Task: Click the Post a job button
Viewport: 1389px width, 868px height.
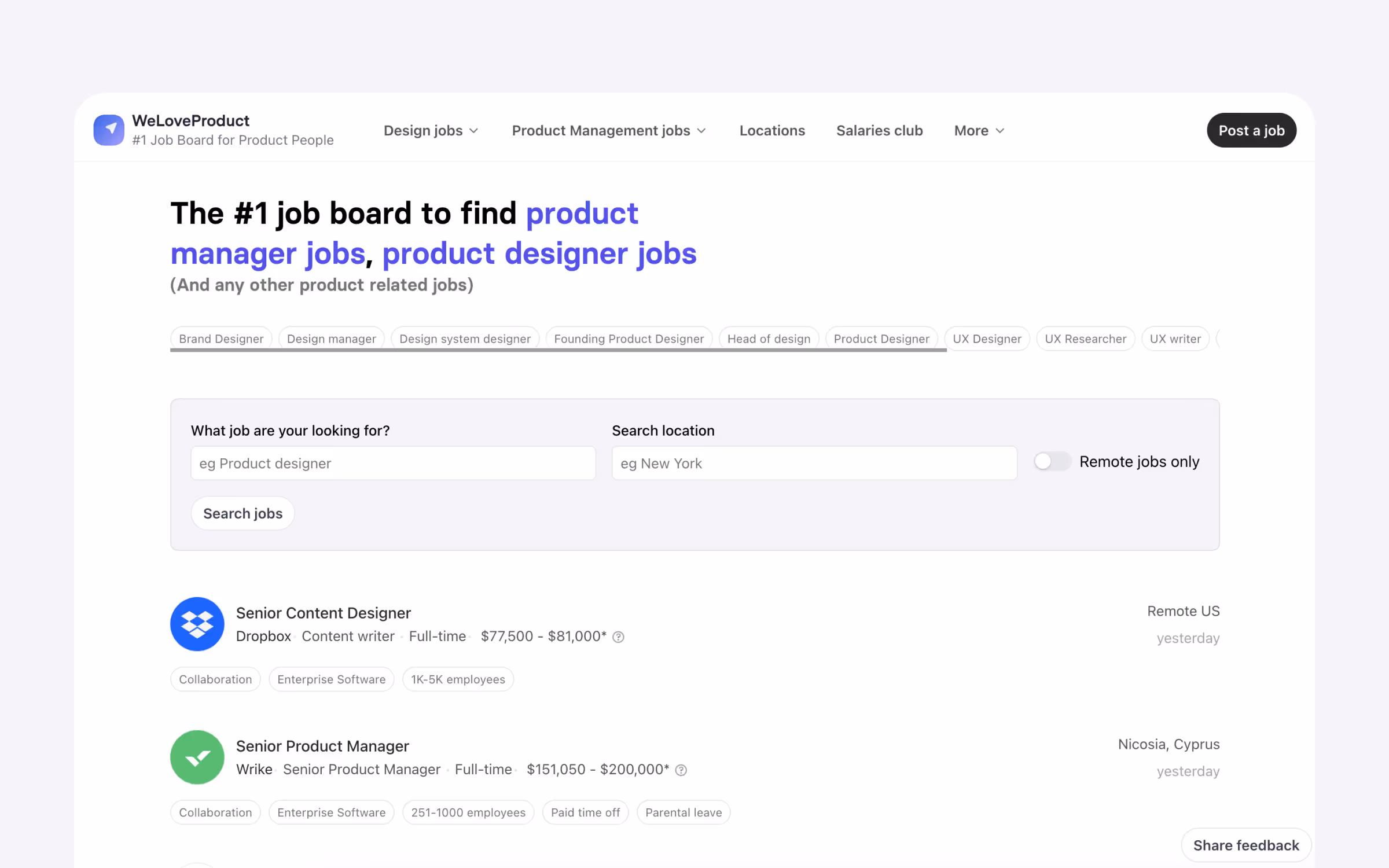Action: [1251, 130]
